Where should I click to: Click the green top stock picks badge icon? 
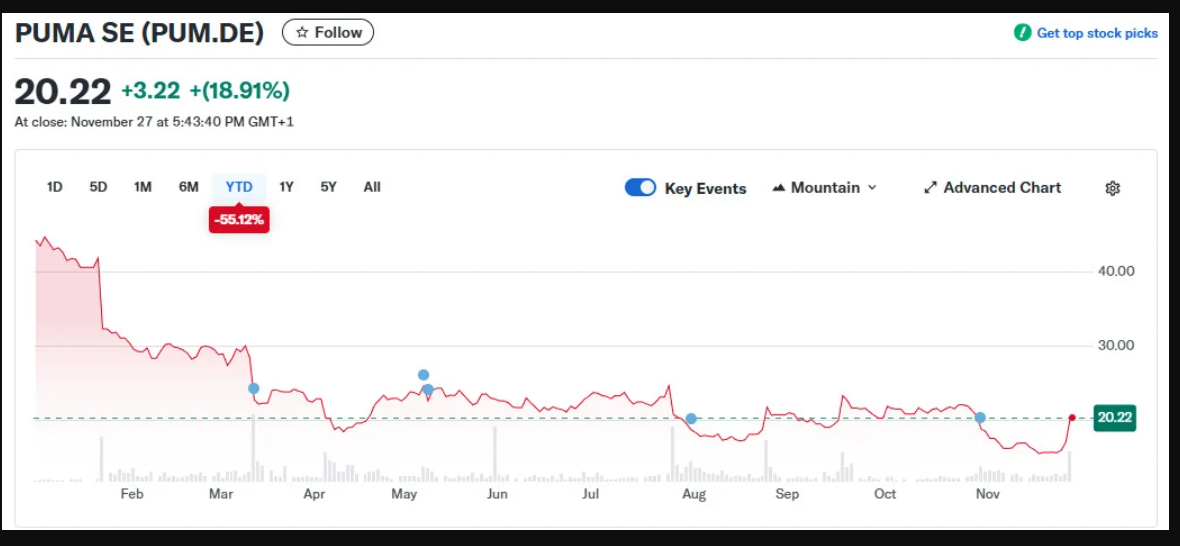[1022, 32]
